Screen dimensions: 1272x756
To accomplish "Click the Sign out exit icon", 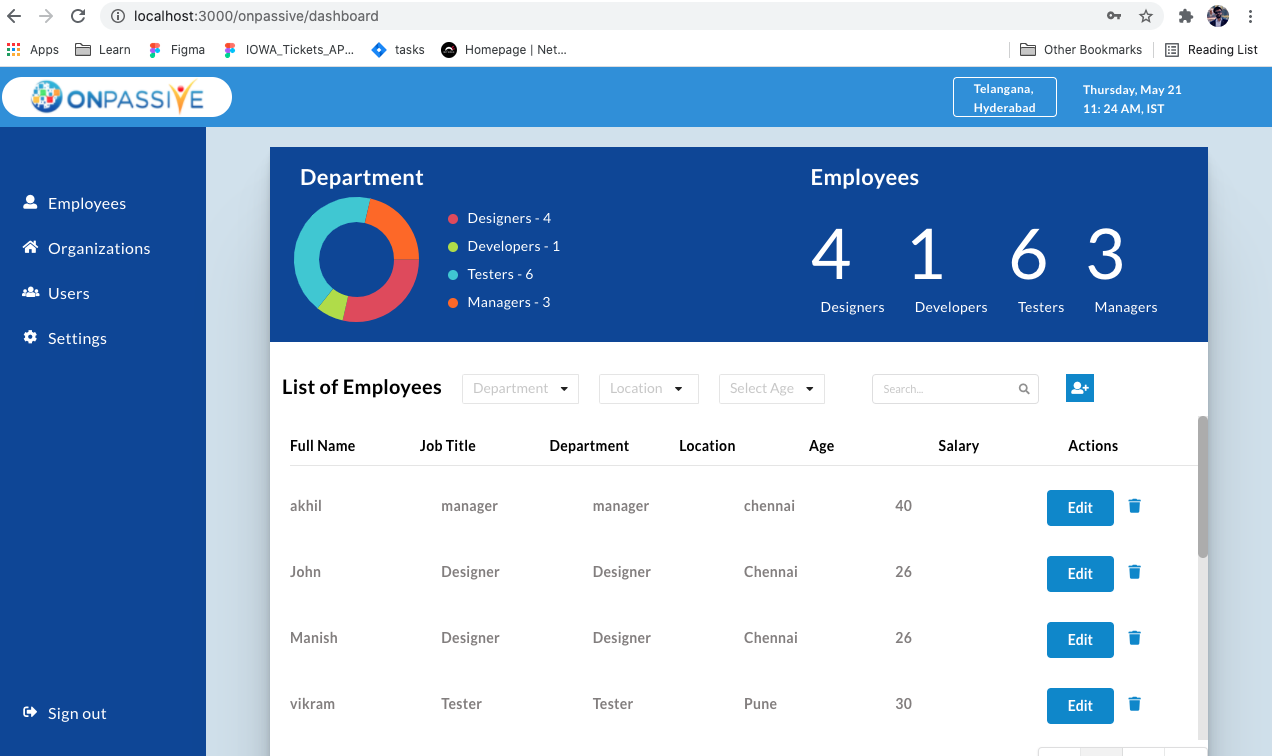I will tap(29, 712).
